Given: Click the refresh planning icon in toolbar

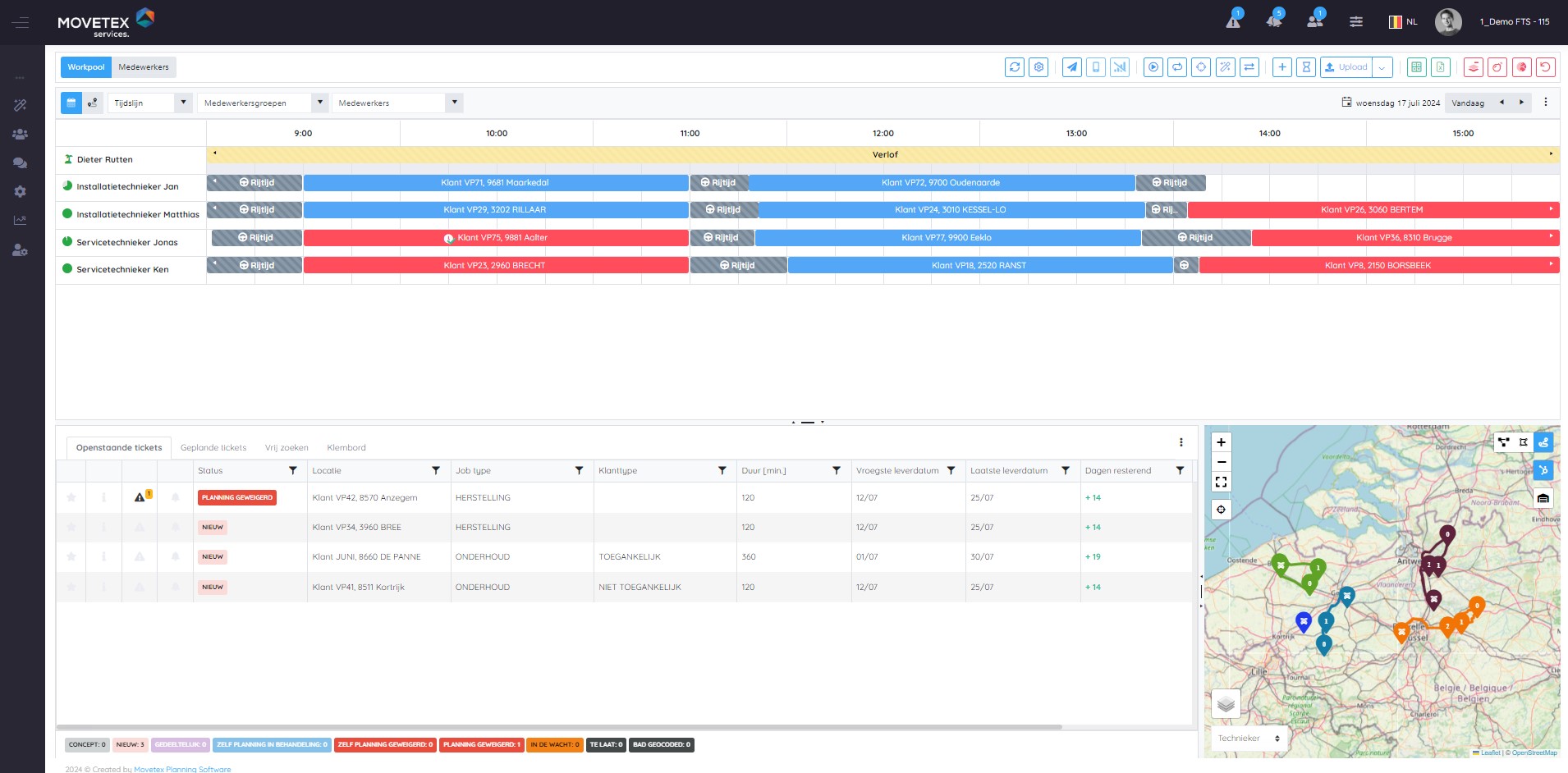Looking at the screenshot, I should coord(1015,67).
